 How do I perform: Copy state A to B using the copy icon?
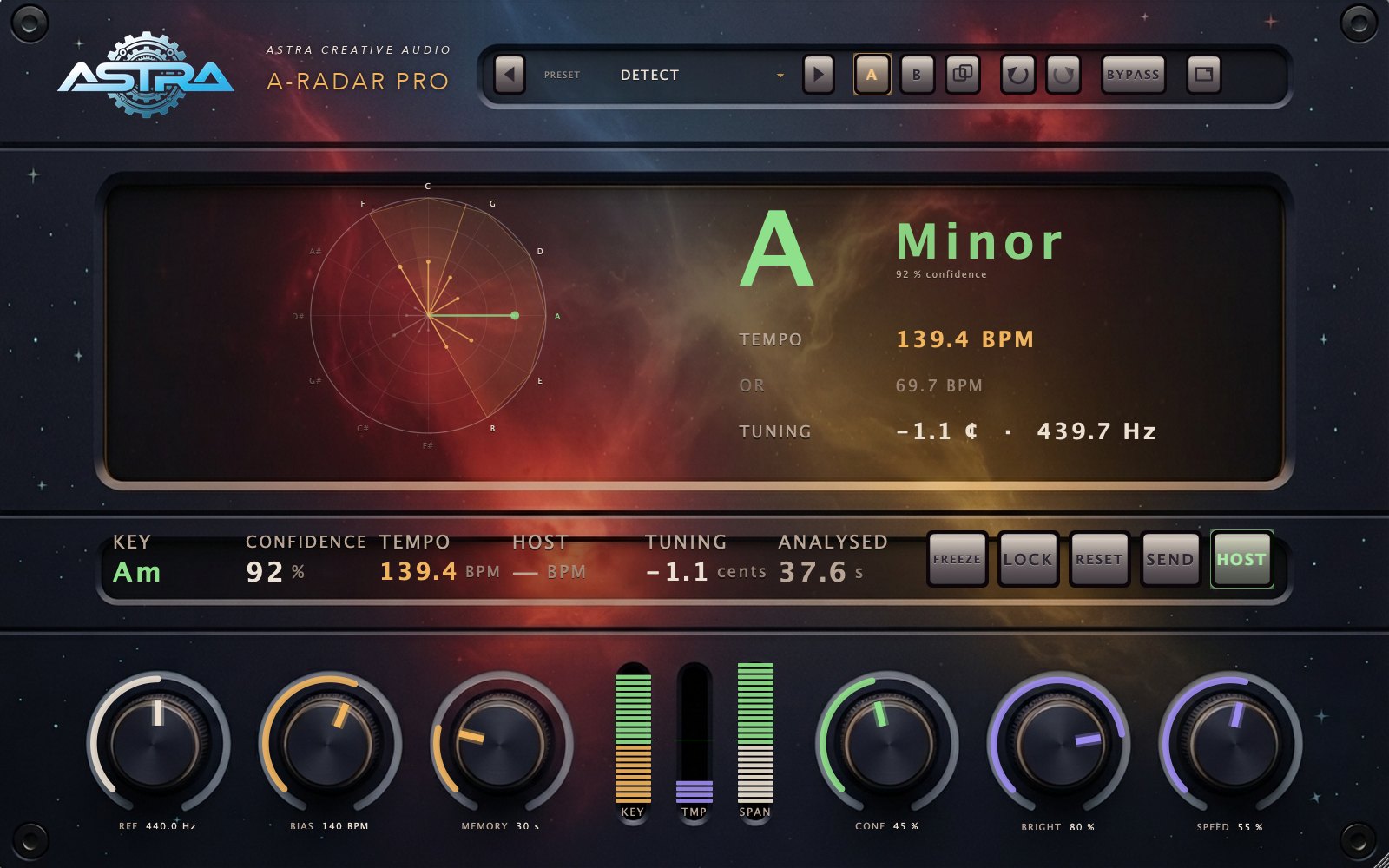pyautogui.click(x=962, y=75)
